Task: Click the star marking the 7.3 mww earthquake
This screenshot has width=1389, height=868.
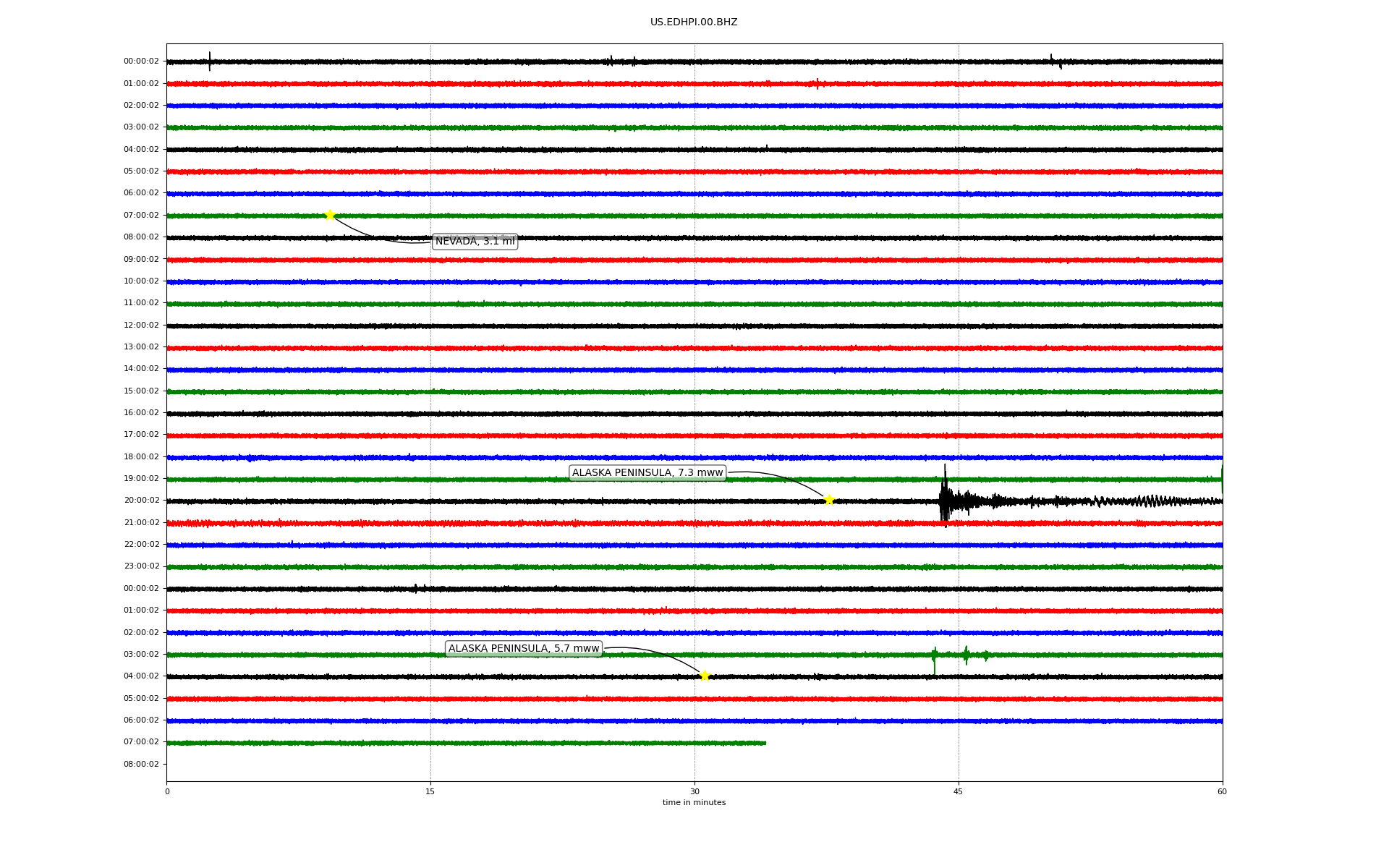Action: tap(829, 500)
